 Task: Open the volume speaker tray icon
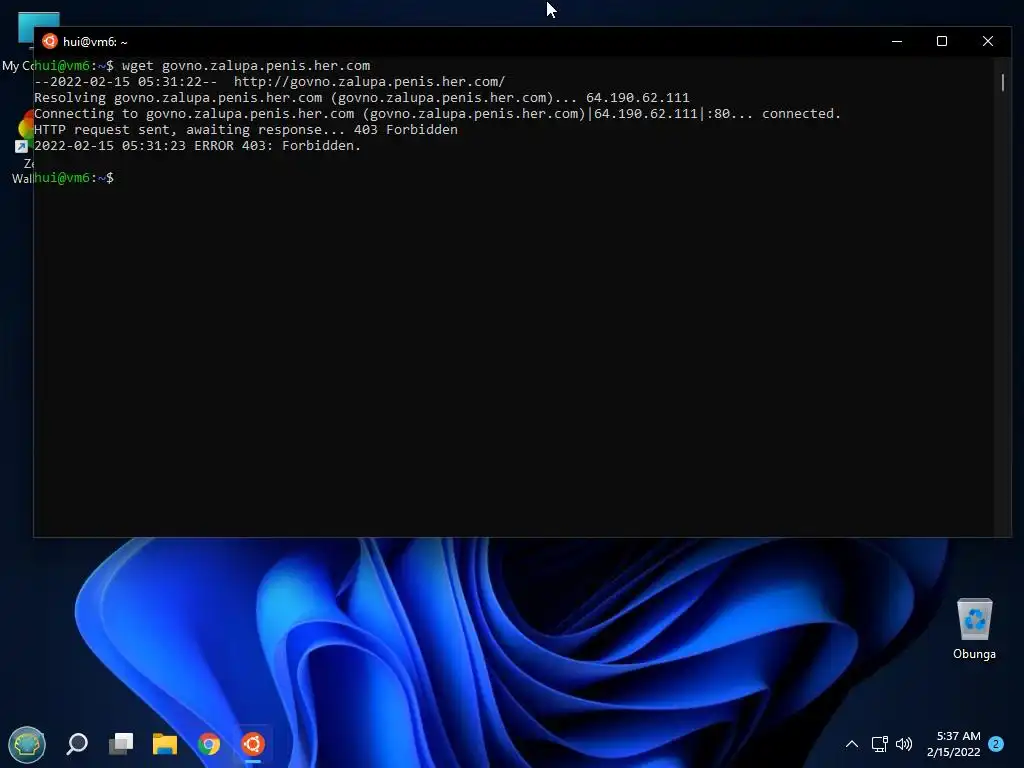pyautogui.click(x=904, y=744)
